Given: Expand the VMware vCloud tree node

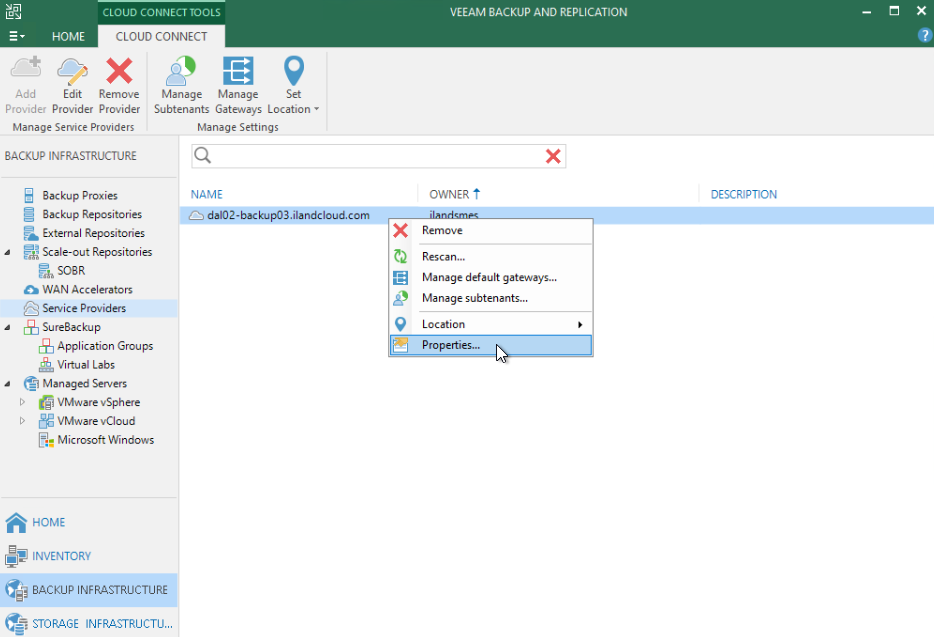Looking at the screenshot, I should [x=23, y=421].
